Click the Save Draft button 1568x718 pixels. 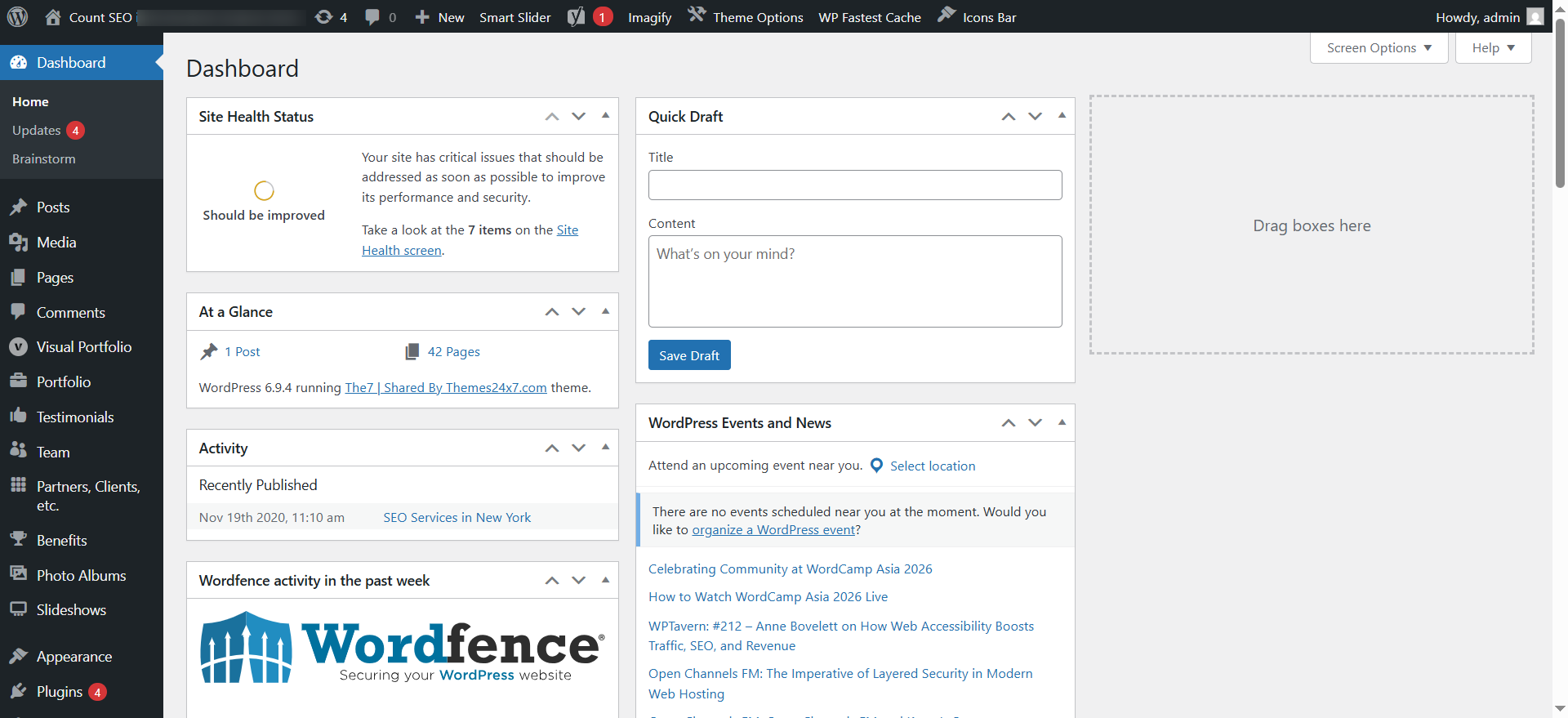click(x=689, y=355)
